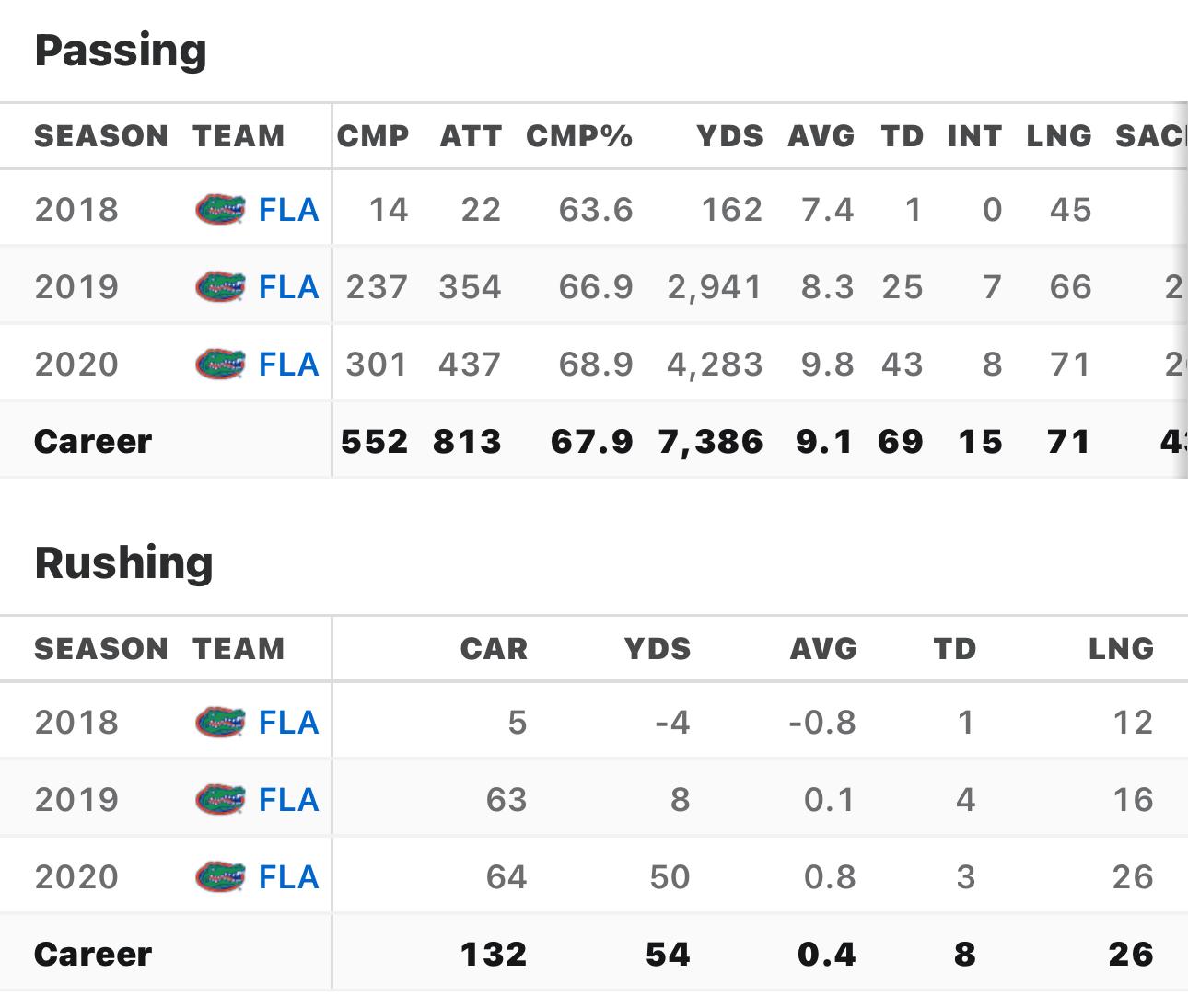Click Gators logo in 2018 passing row
Image resolution: width=1188 pixels, height=1008 pixels.
[221, 210]
